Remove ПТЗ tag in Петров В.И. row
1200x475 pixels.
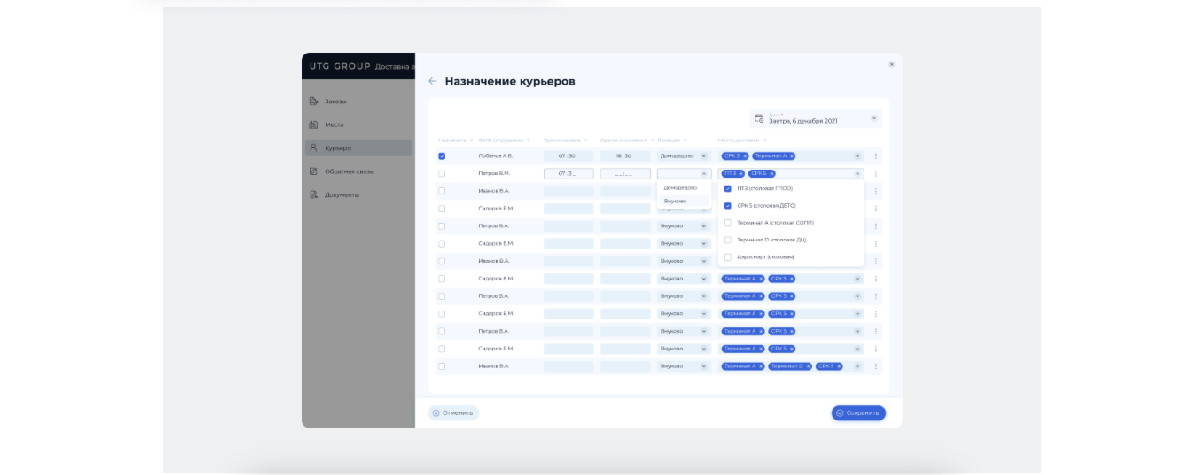point(741,174)
